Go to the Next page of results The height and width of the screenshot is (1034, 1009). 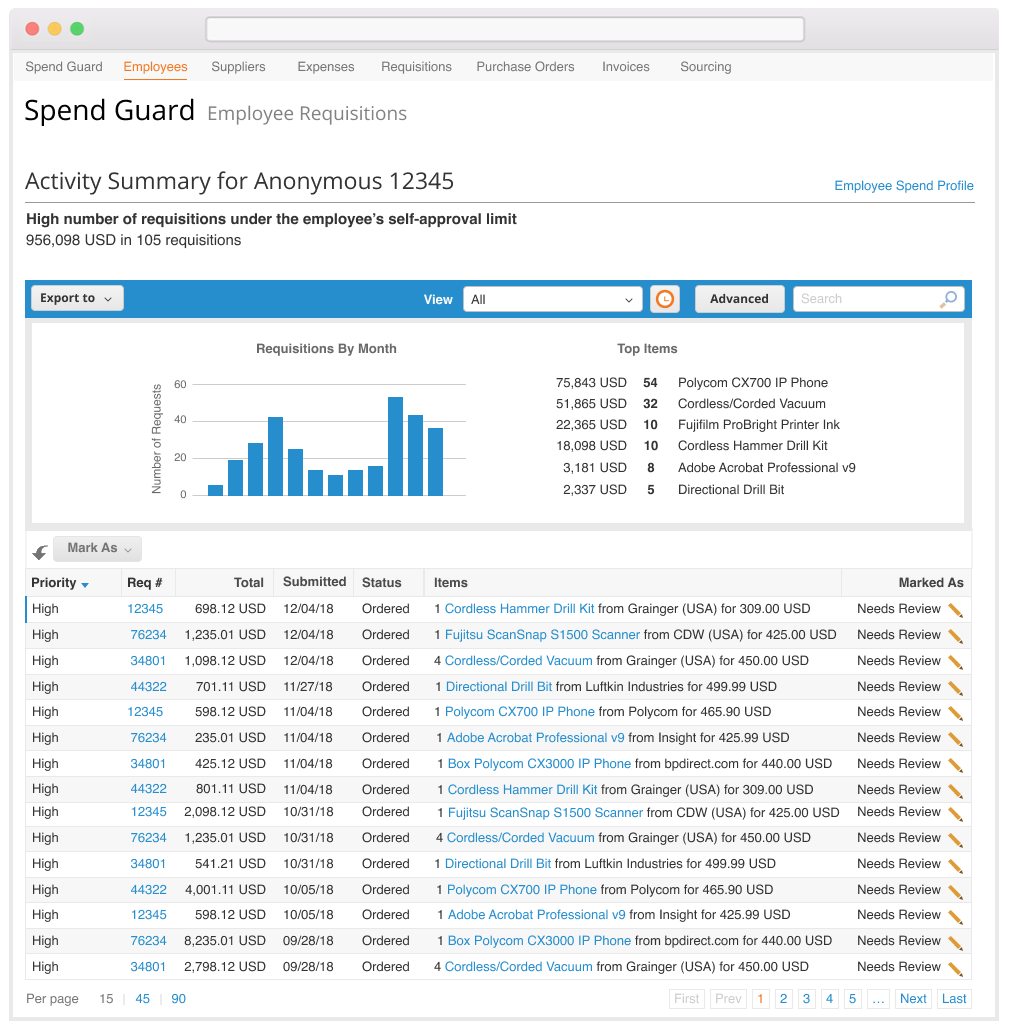point(913,998)
